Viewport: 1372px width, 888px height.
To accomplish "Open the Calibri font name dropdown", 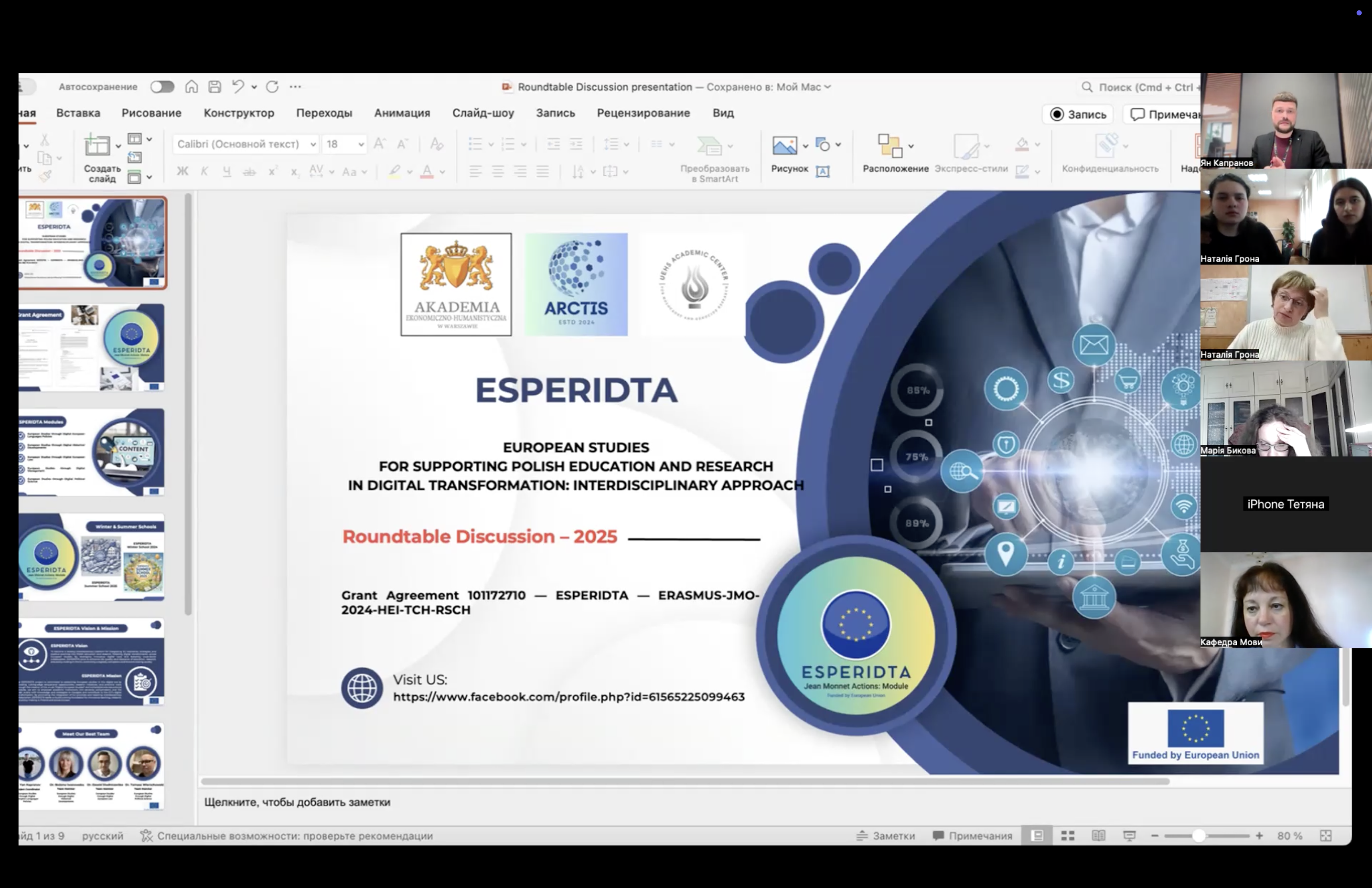I will pos(313,144).
